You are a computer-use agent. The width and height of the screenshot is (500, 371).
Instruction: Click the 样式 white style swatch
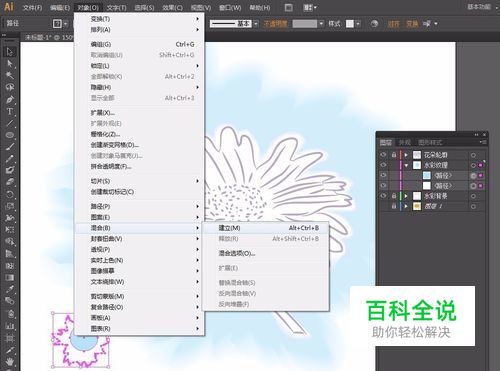(x=350, y=24)
